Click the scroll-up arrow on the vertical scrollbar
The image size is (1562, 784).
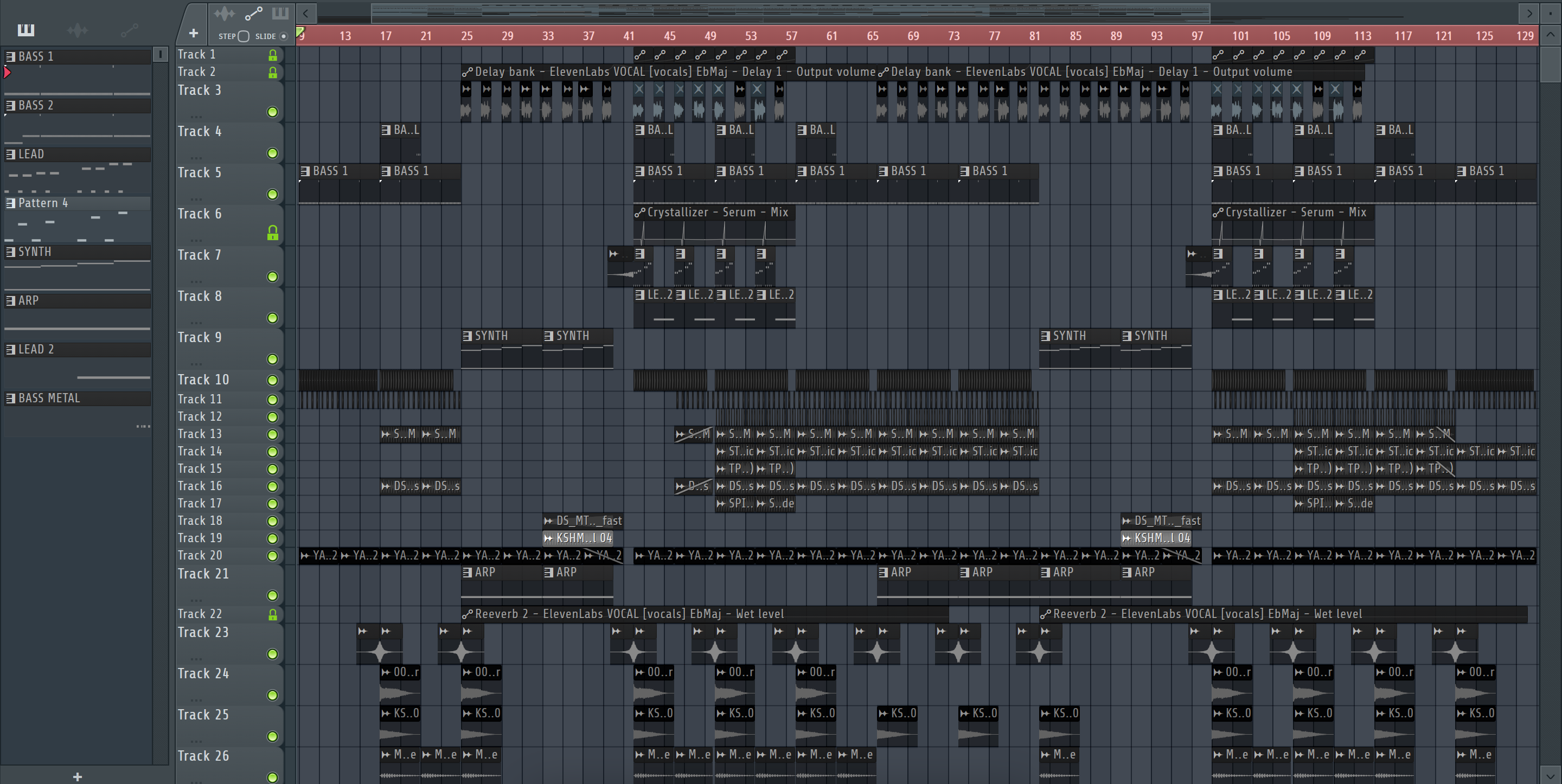tap(1550, 35)
